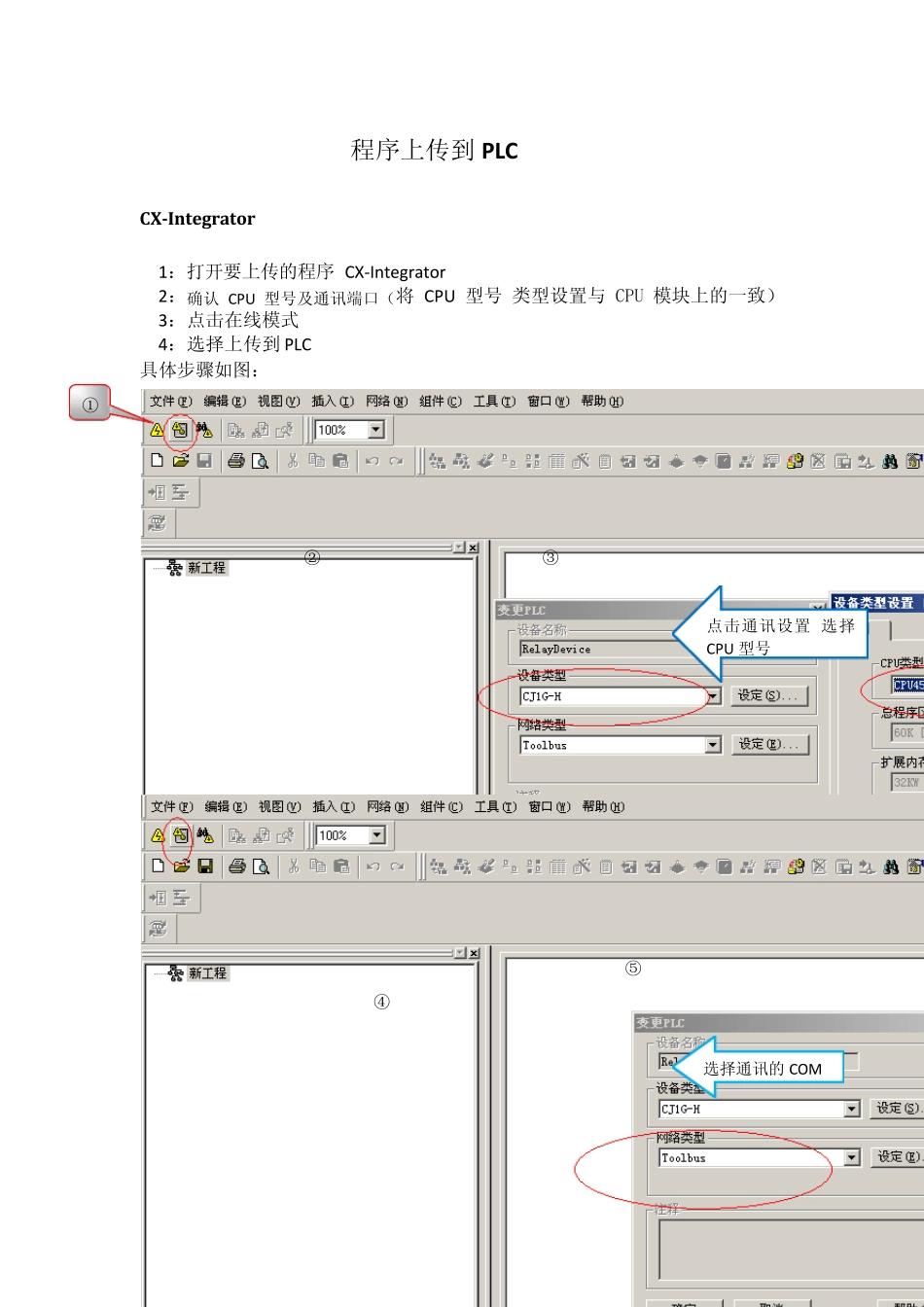The height and width of the screenshot is (1307, 924).
Task: Click black binoculars Find icon in lower screenshot
Action: point(890,865)
